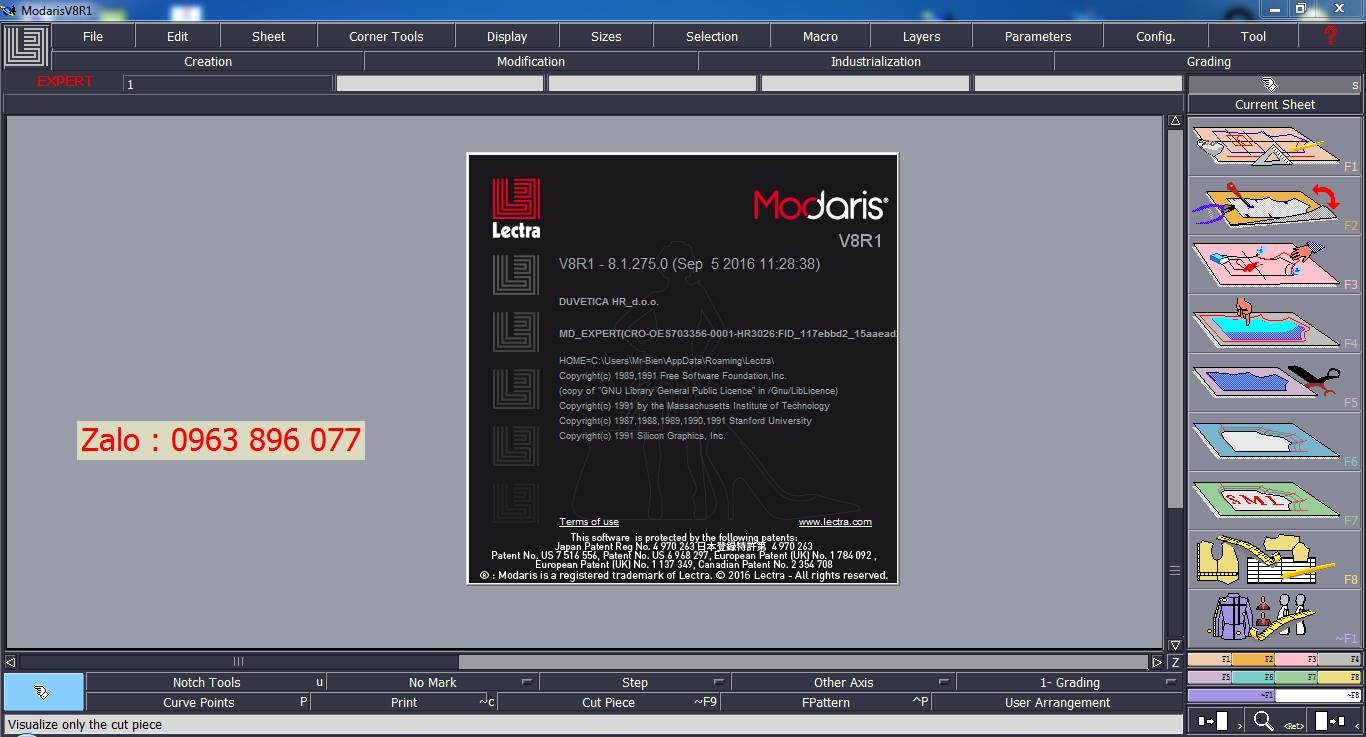Open the www.lectra.com link

(x=835, y=522)
